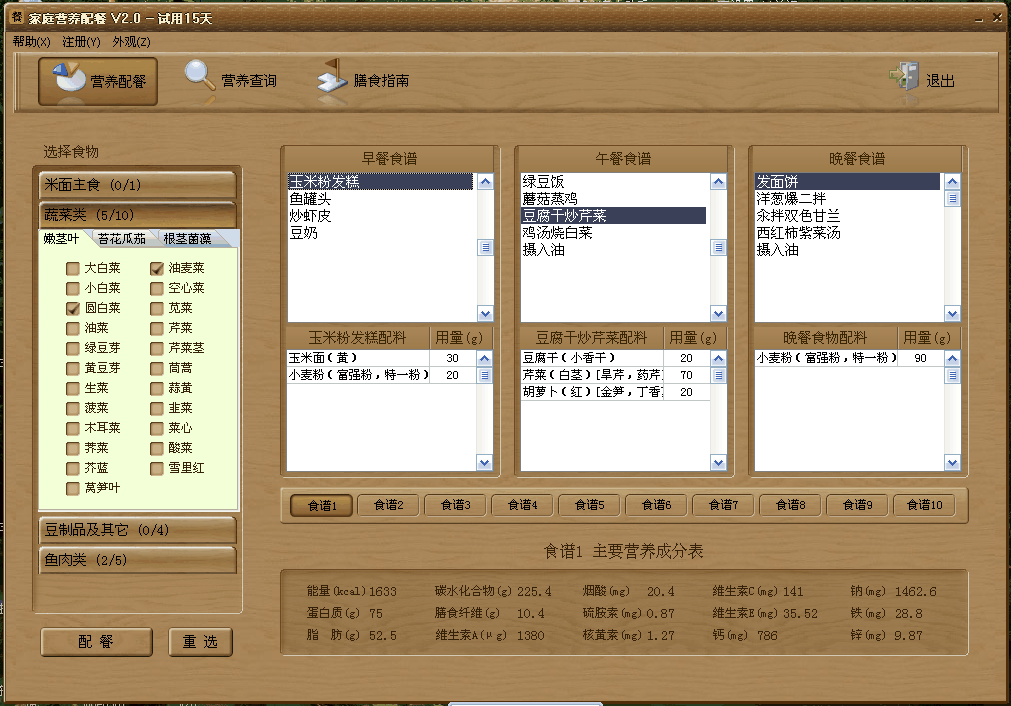
Task: Switch to 食谱10
Action: [925, 505]
